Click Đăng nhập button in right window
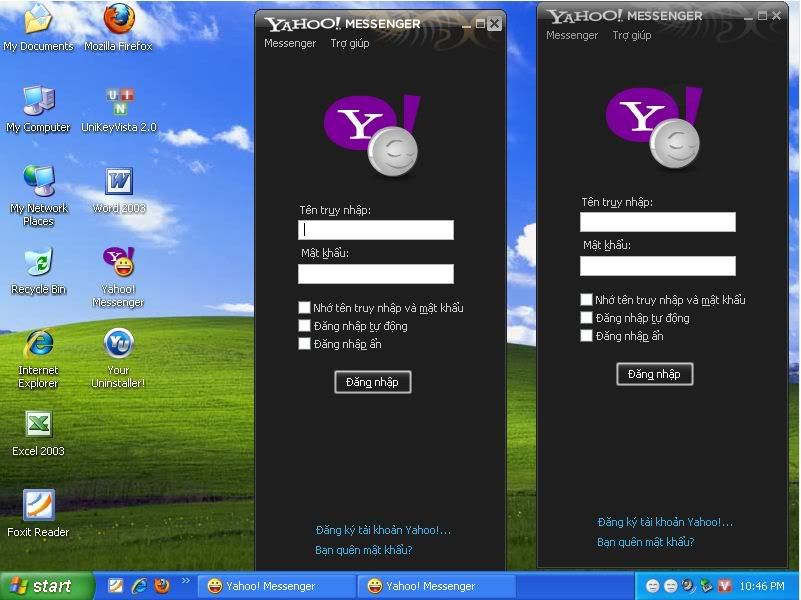 [654, 374]
